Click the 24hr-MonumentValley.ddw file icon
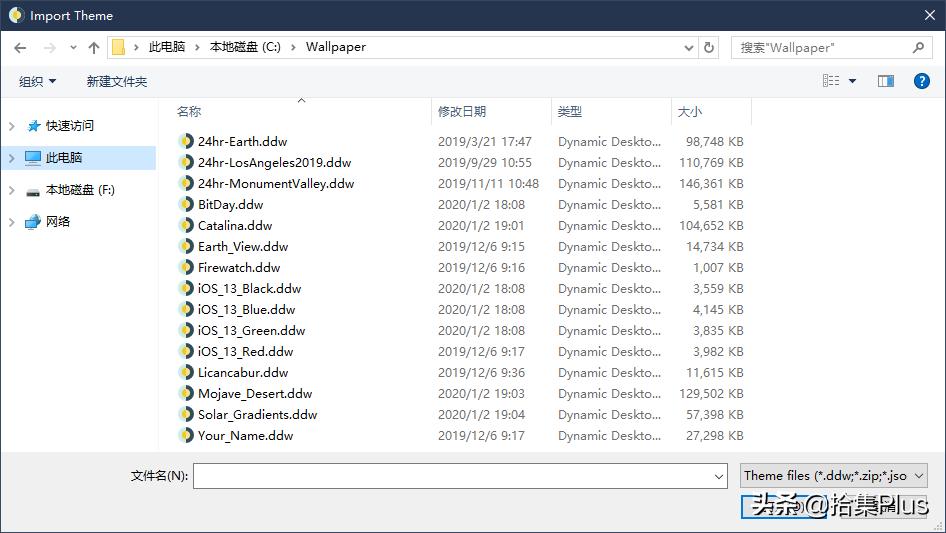The image size is (946, 533). pos(186,183)
